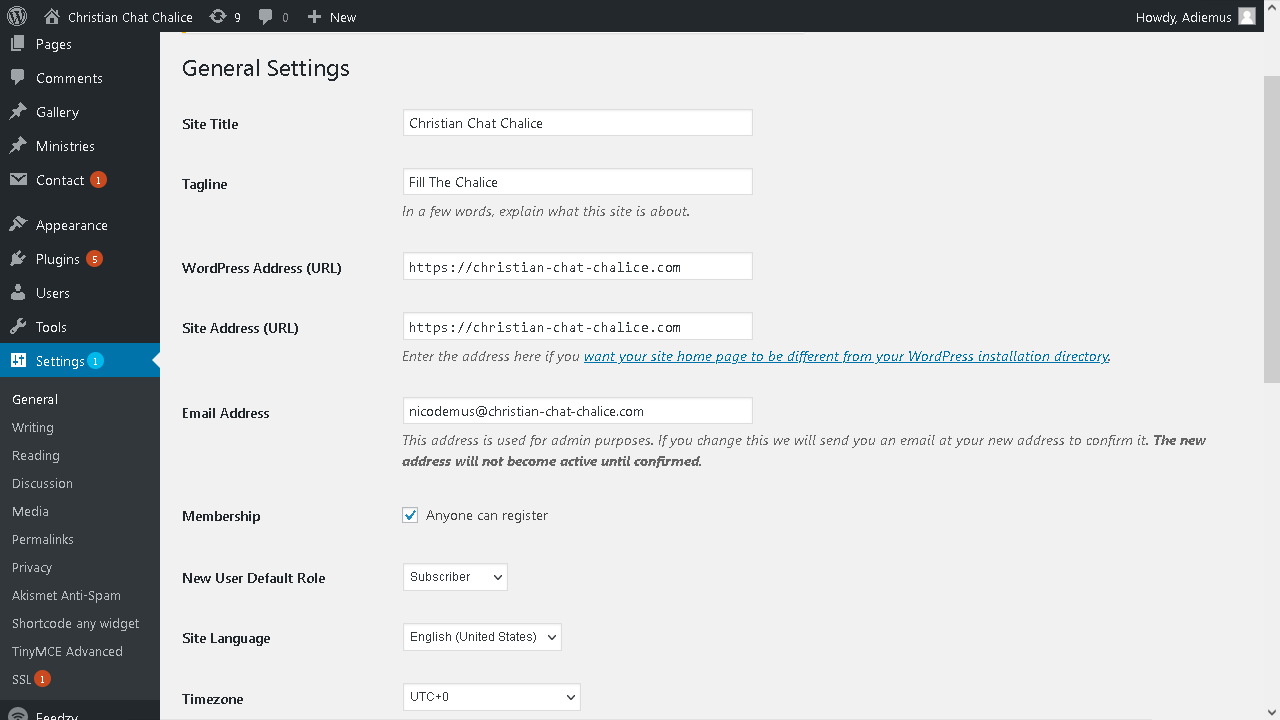Click the Plugins plug icon in sidebar
The image size is (1280, 720).
(x=18, y=259)
